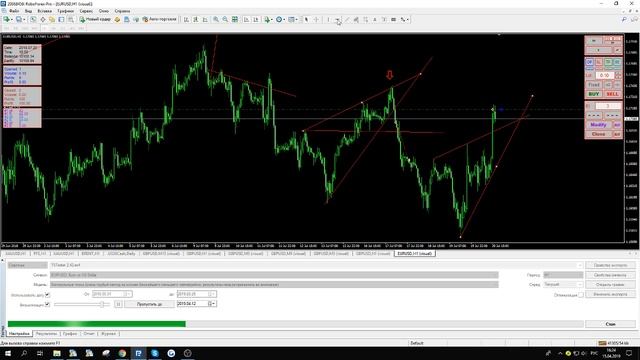Click the Свойства эксперта button

[x=610, y=265]
